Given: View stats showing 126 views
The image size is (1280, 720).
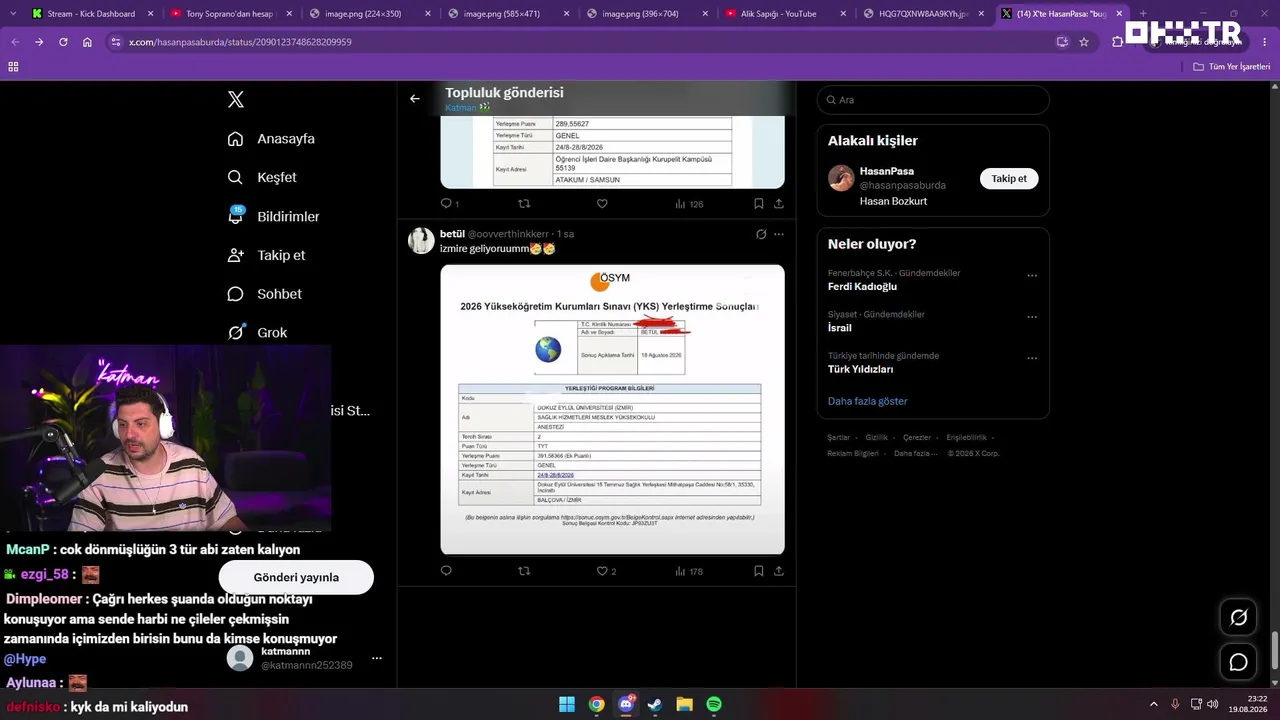Looking at the screenshot, I should (689, 204).
